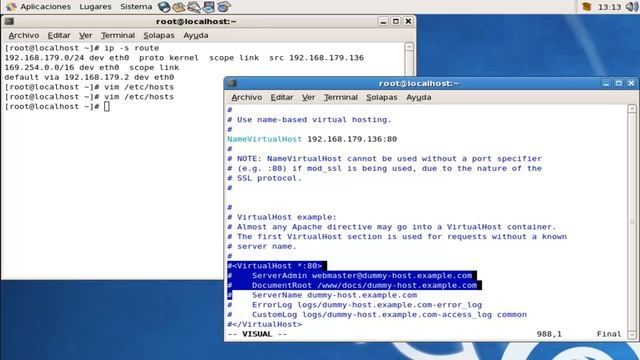640x360 pixels.
Task: Maximize the front vim terminal window
Action: pos(618,83)
